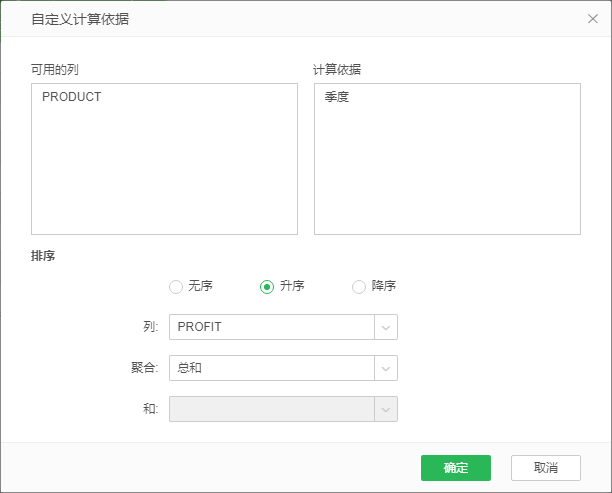Switch sorting to 降序 radio option

pyautogui.click(x=359, y=287)
